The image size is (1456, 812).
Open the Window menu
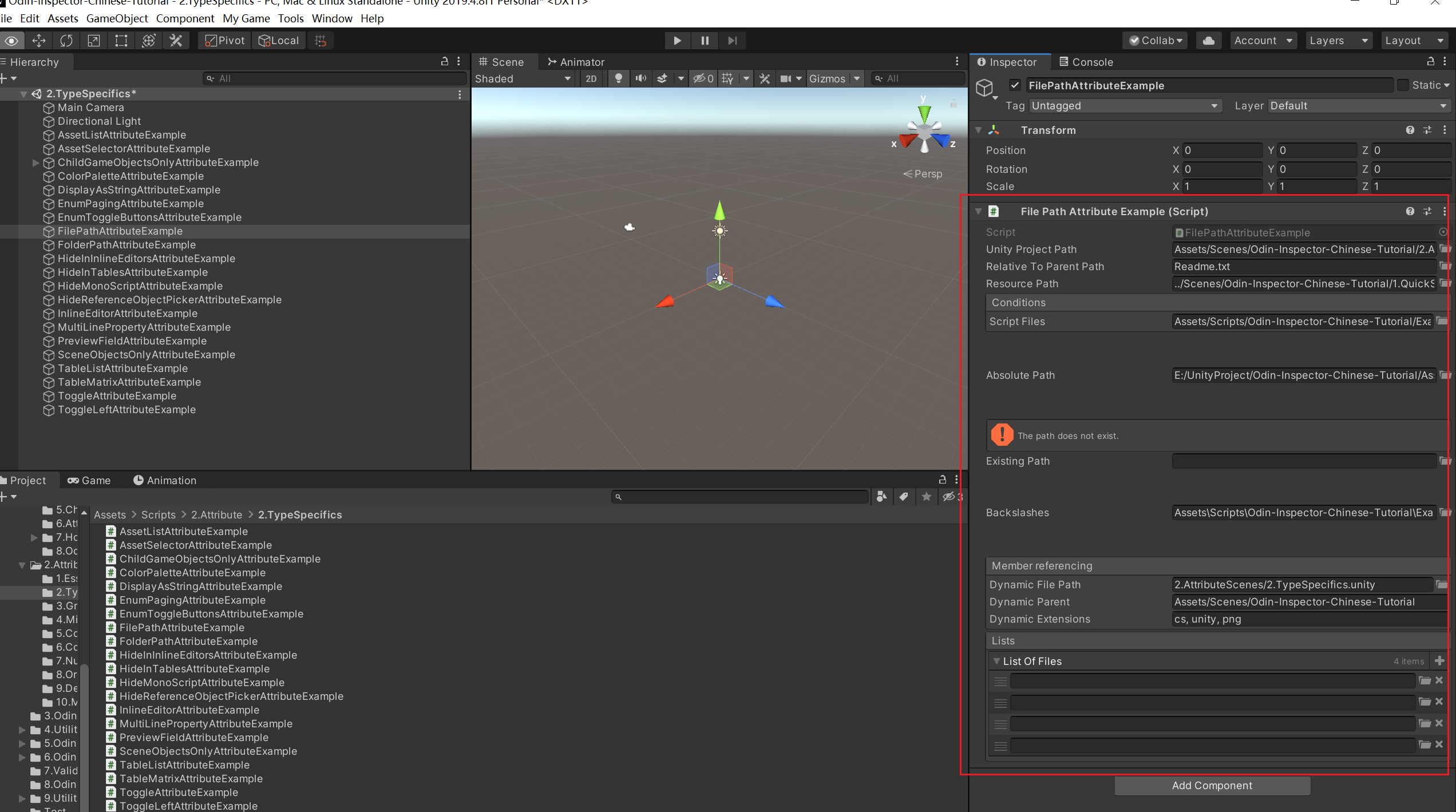pos(332,18)
